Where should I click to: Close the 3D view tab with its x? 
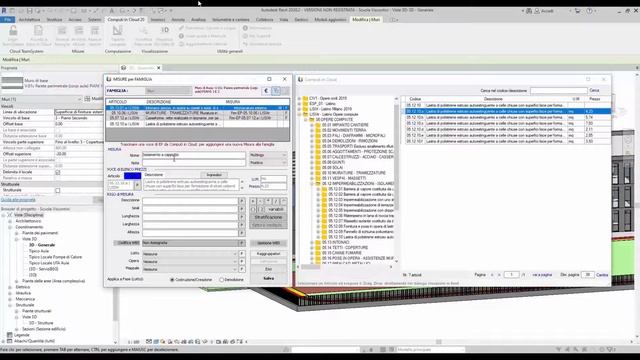159,68
